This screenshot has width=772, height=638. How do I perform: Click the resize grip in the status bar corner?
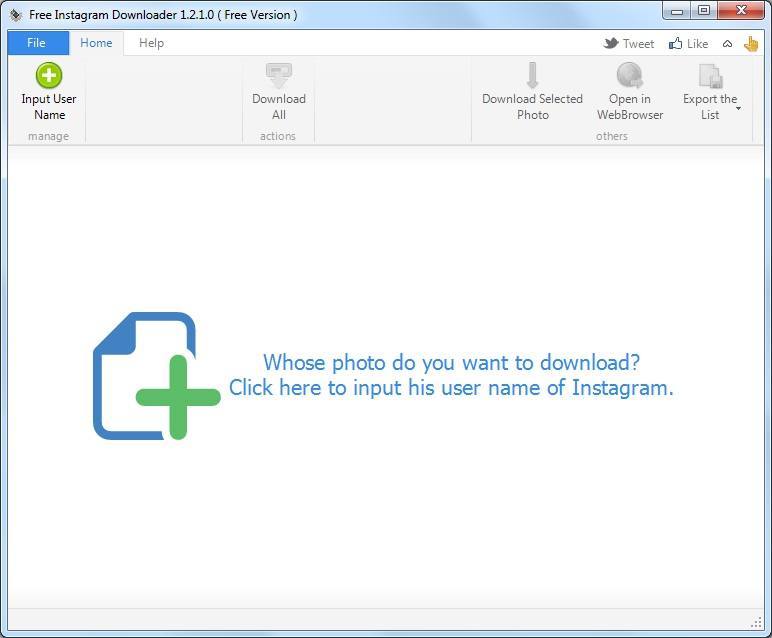coord(756,623)
